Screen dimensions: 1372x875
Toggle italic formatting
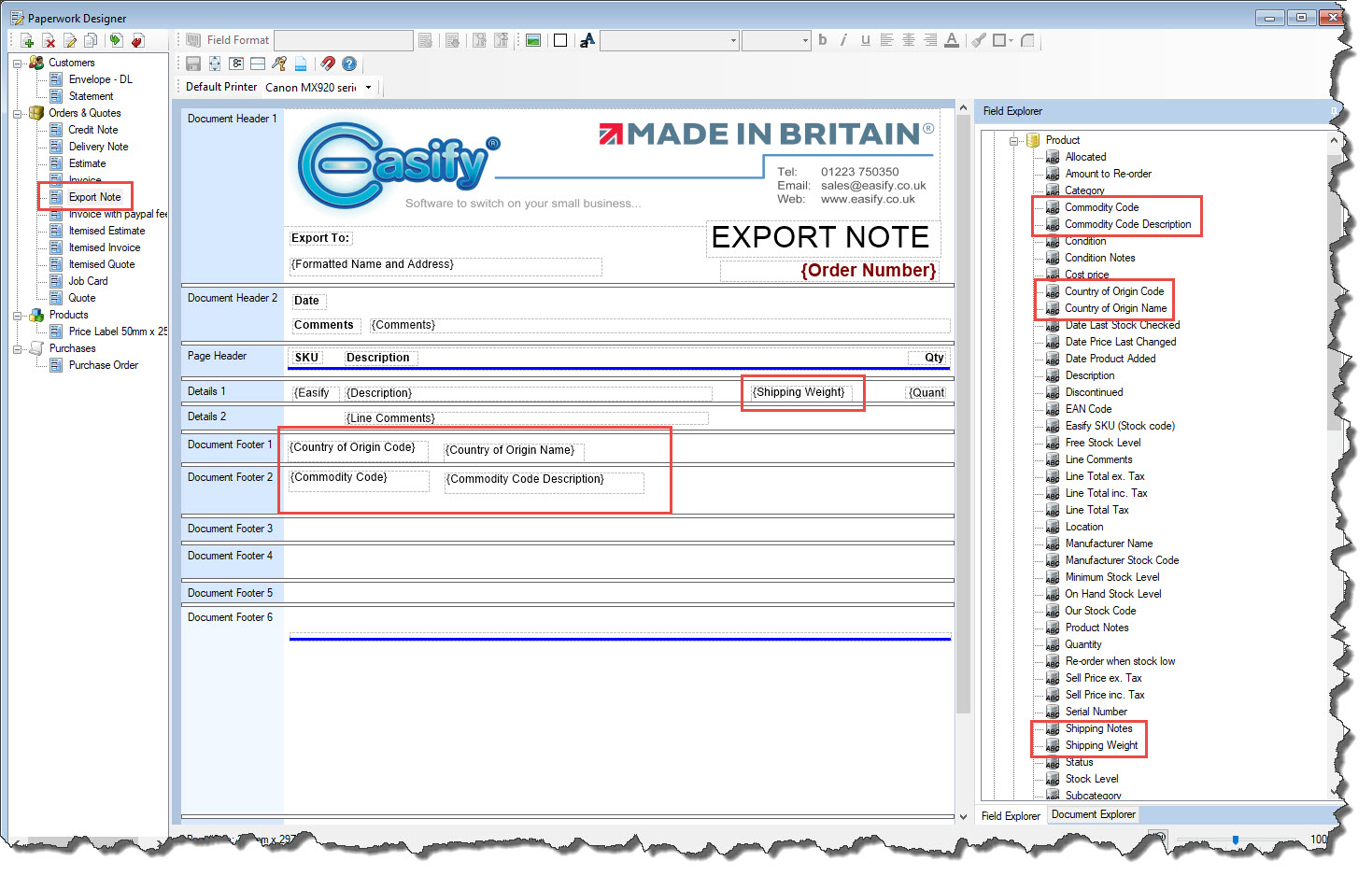tap(843, 40)
